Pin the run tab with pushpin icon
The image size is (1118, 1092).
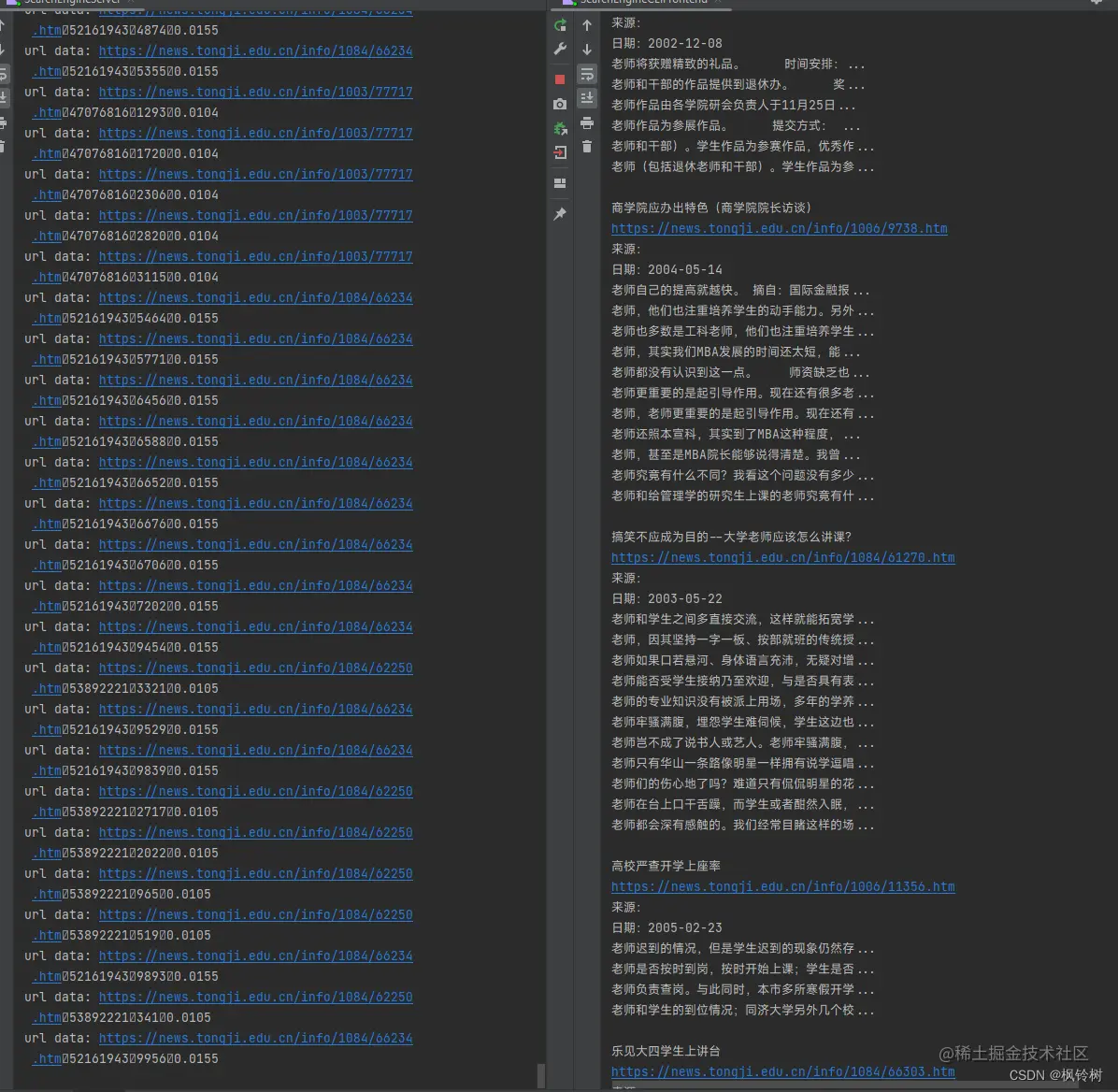coord(560,213)
